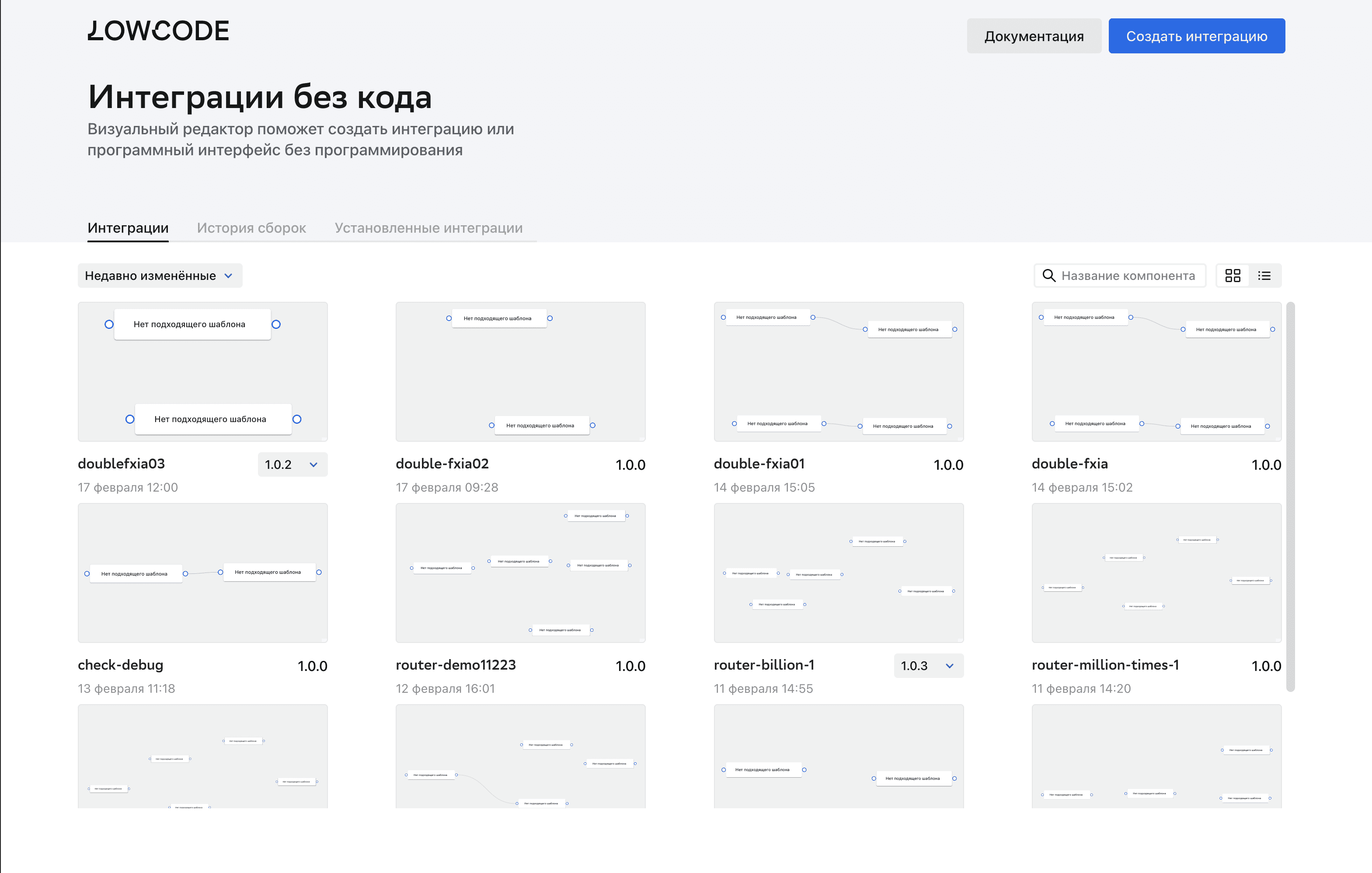Open the doublefxia03 version dropdown showing 1.0.2
Viewport: 1372px width, 873px height.
[293, 464]
